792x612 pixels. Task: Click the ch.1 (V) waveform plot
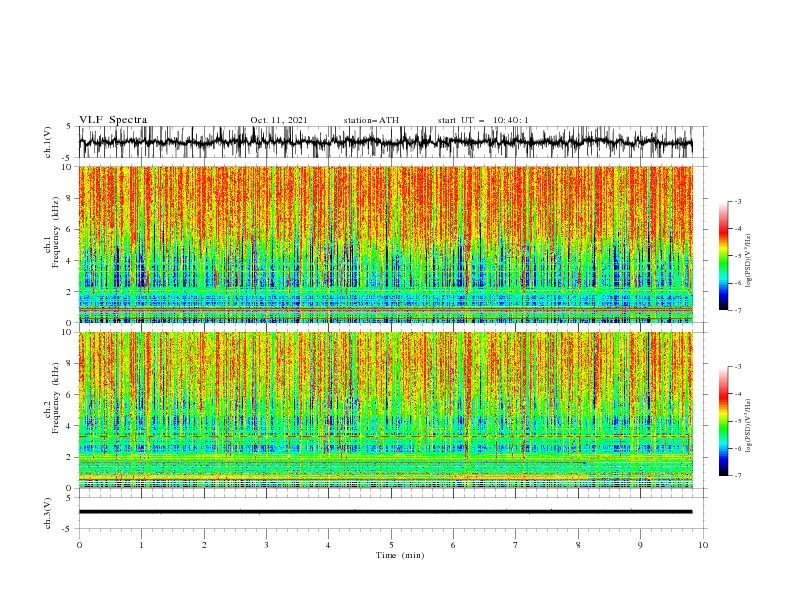click(x=392, y=142)
